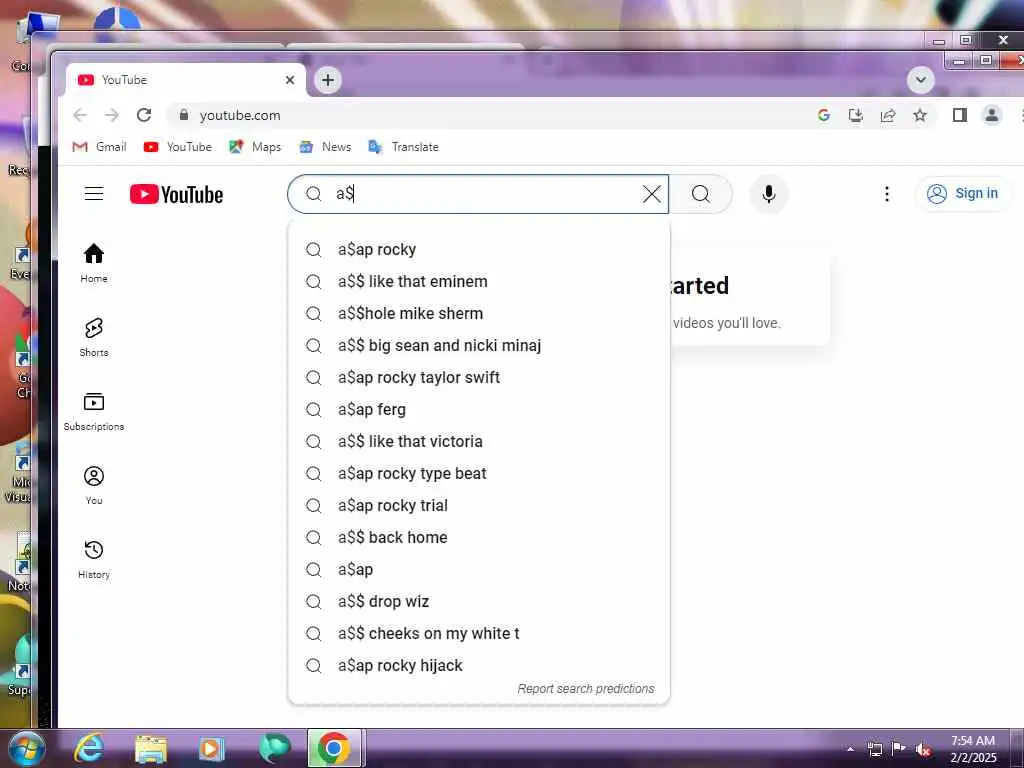1024x768 pixels.
Task: Open Shorts from the sidebar
Action: point(94,337)
